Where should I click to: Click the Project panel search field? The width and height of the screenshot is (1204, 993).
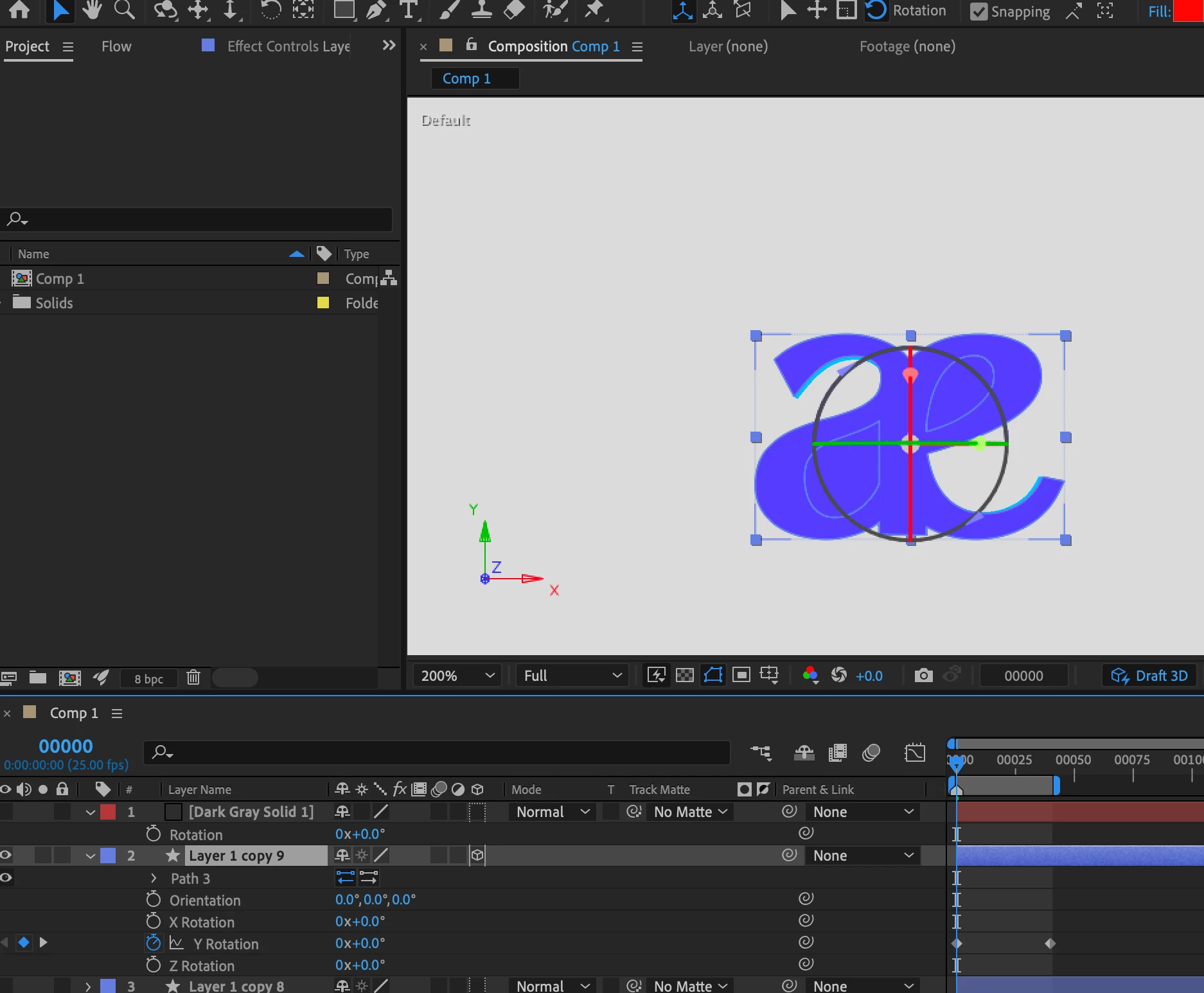click(x=197, y=219)
